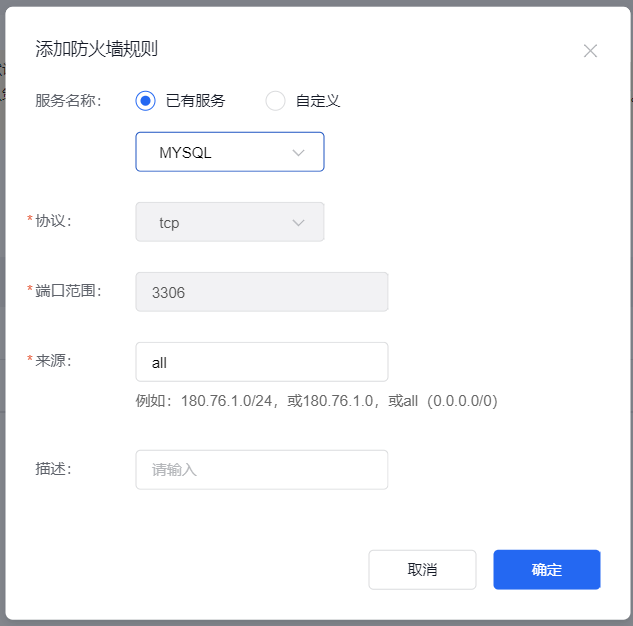633x626 pixels.
Task: Click the port range field showing 3306
Action: click(x=261, y=292)
